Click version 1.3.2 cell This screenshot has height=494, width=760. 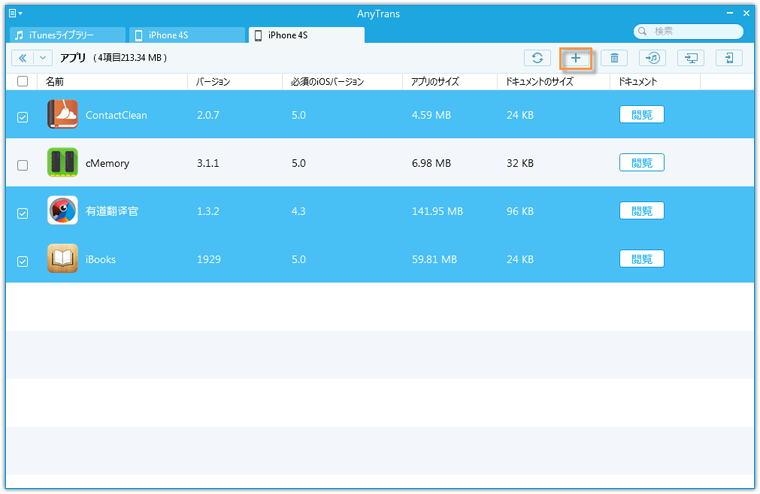click(208, 211)
